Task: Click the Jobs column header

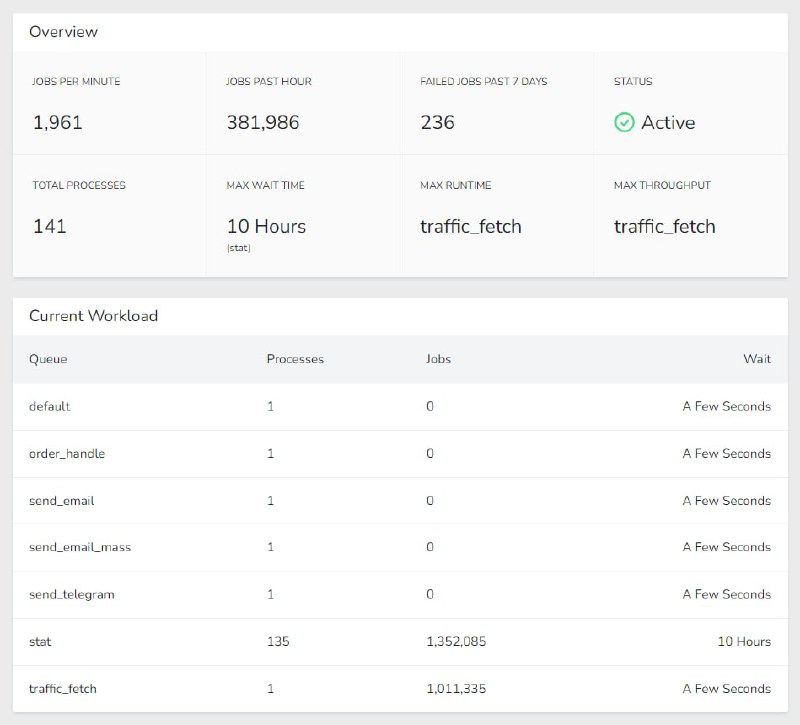Action: [x=438, y=359]
